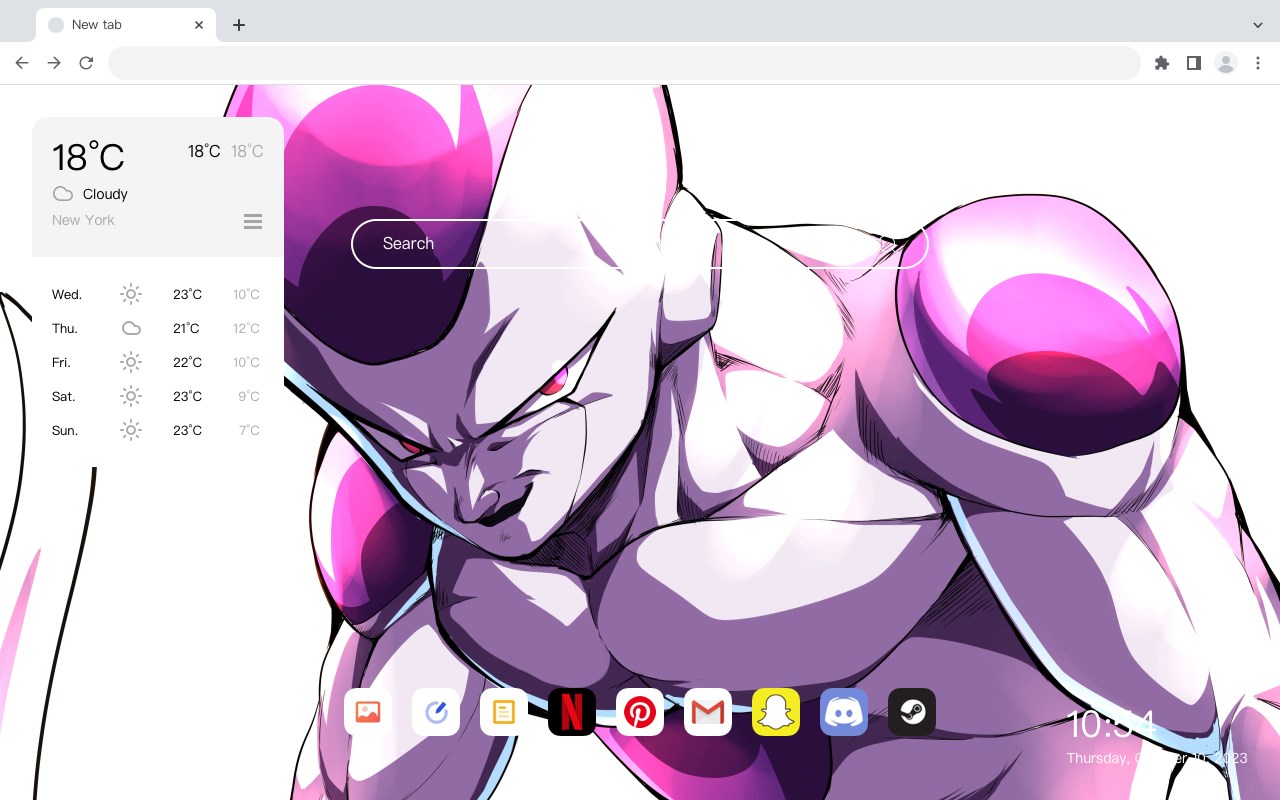Toggle the browser side panel
The width and height of the screenshot is (1280, 800).
1193,63
